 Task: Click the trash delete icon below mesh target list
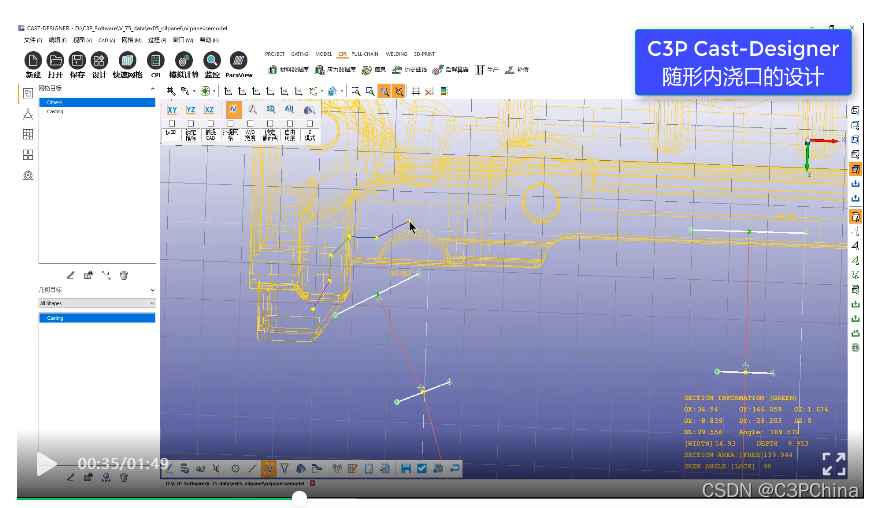point(124,275)
